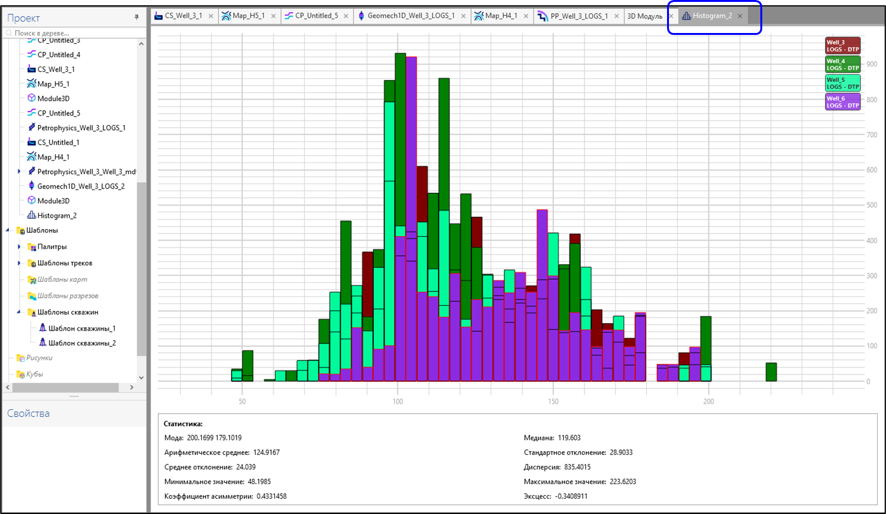The image size is (886, 514).
Task: Pin the Проект panel with pushpin icon
Action: 136,18
